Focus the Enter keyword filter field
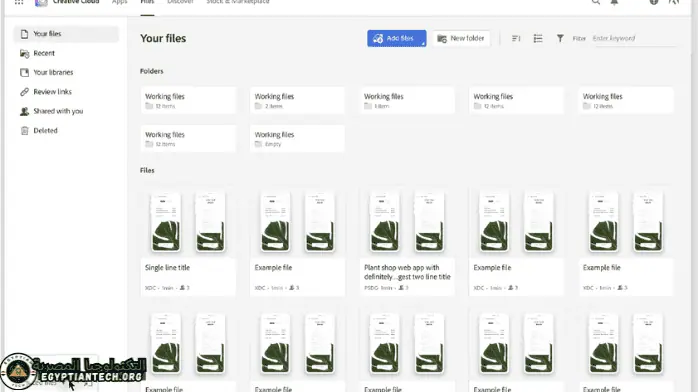Screen dimensions: 698x392 click(634, 38)
